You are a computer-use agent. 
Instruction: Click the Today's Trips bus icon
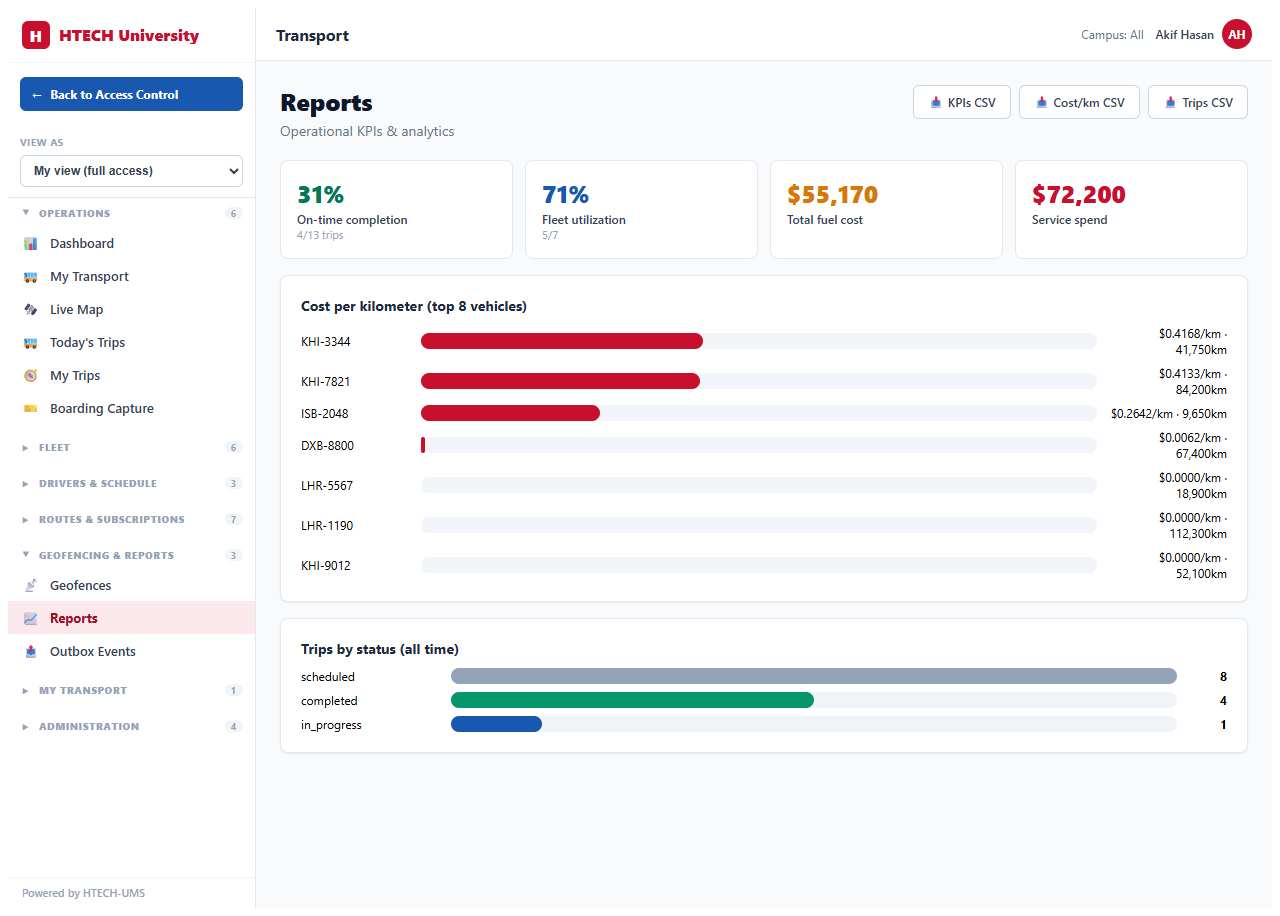(x=31, y=343)
